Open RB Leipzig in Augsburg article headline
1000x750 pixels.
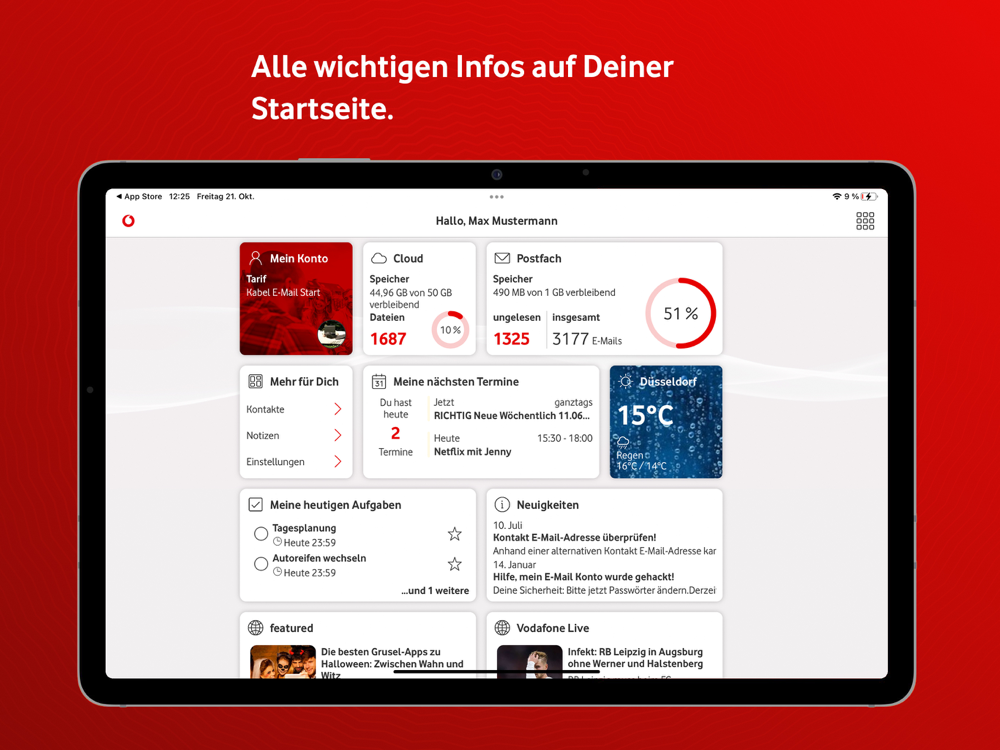point(636,658)
